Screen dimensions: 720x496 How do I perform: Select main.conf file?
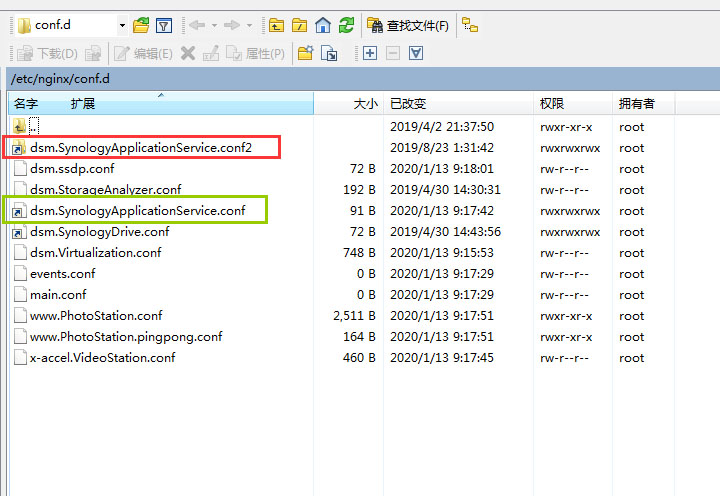click(x=58, y=295)
